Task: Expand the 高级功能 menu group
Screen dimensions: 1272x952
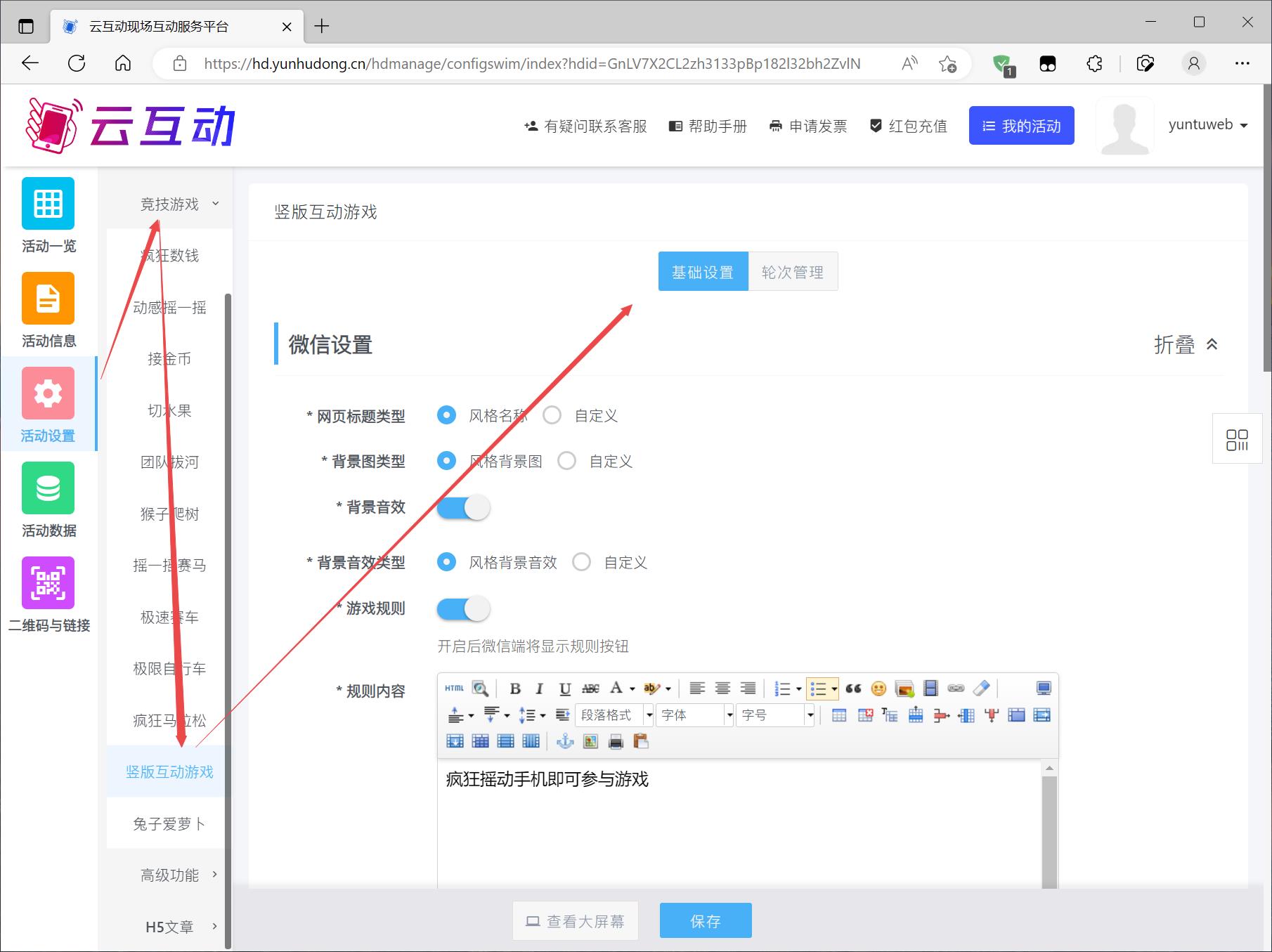Action: point(169,875)
